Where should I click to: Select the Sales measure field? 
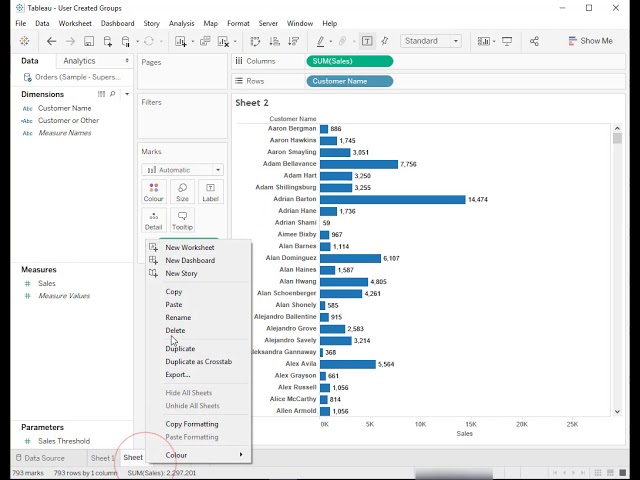47,283
